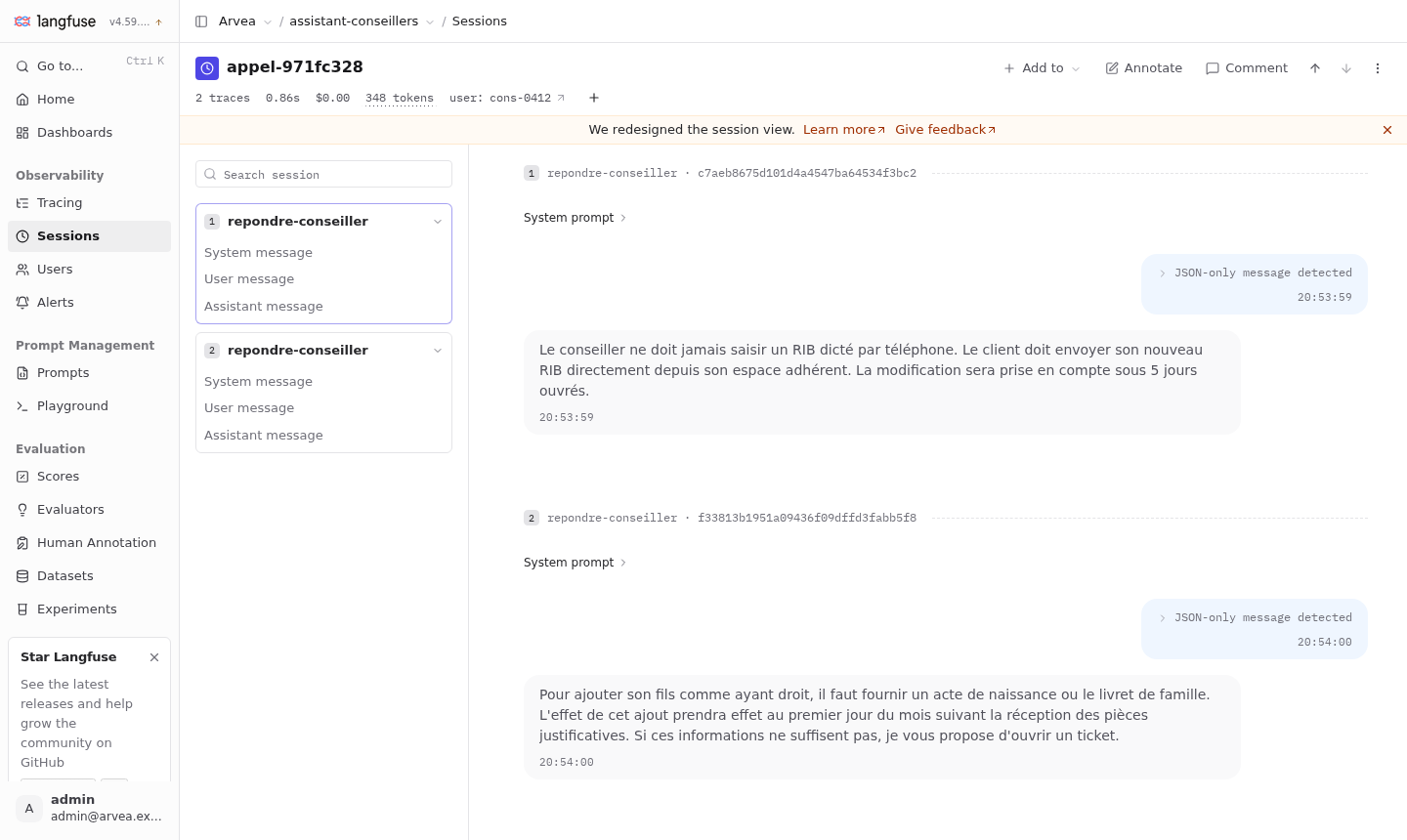
Task: Go to previous session with up arrow
Action: pyautogui.click(x=1315, y=68)
